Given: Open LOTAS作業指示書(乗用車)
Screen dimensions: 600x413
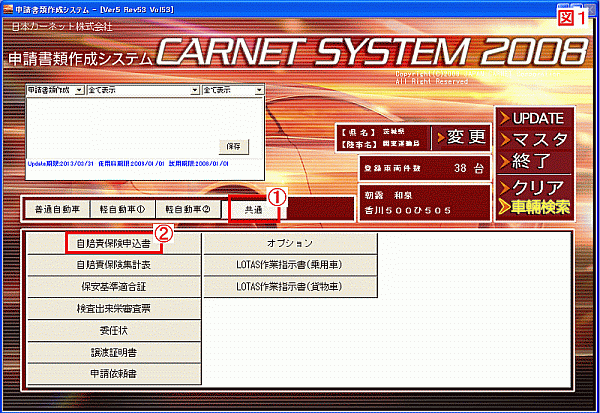Looking at the screenshot, I should pos(290,265).
